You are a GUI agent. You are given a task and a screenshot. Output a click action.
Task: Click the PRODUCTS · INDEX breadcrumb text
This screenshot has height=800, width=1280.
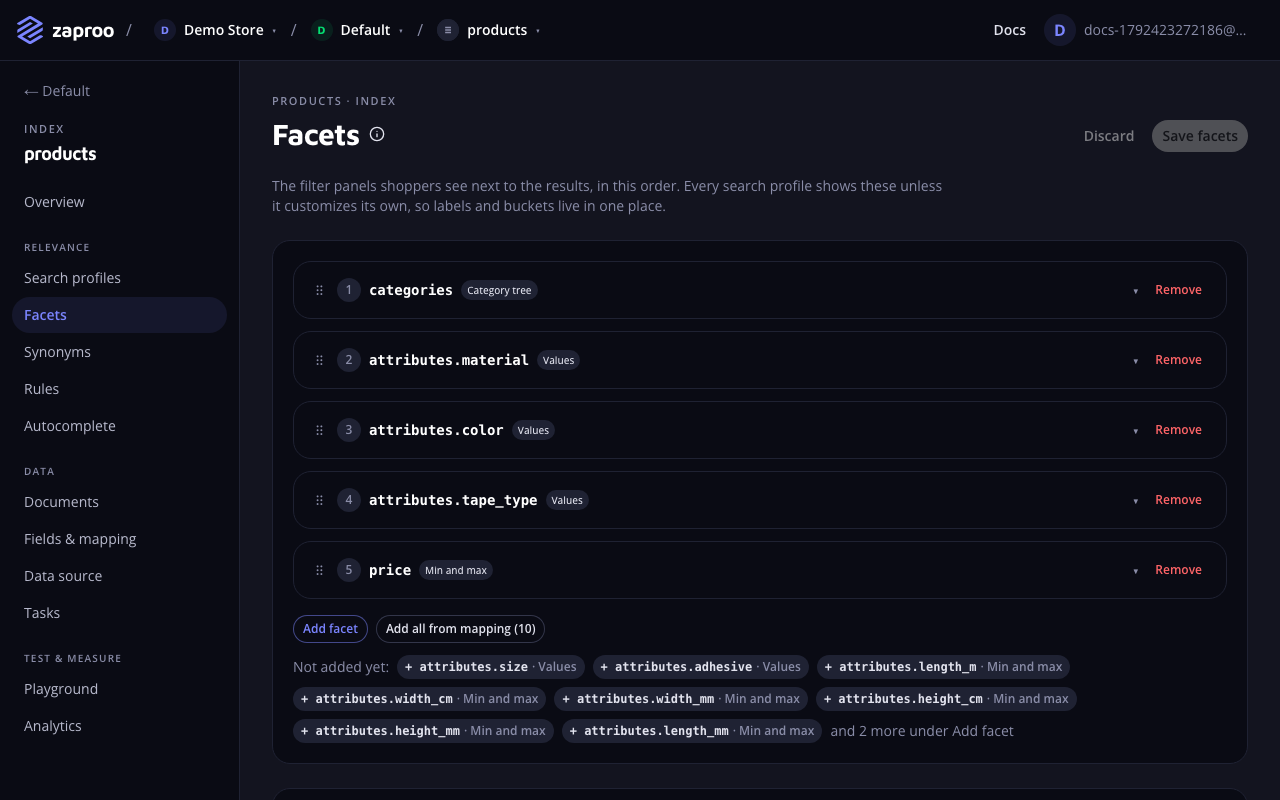click(x=334, y=101)
